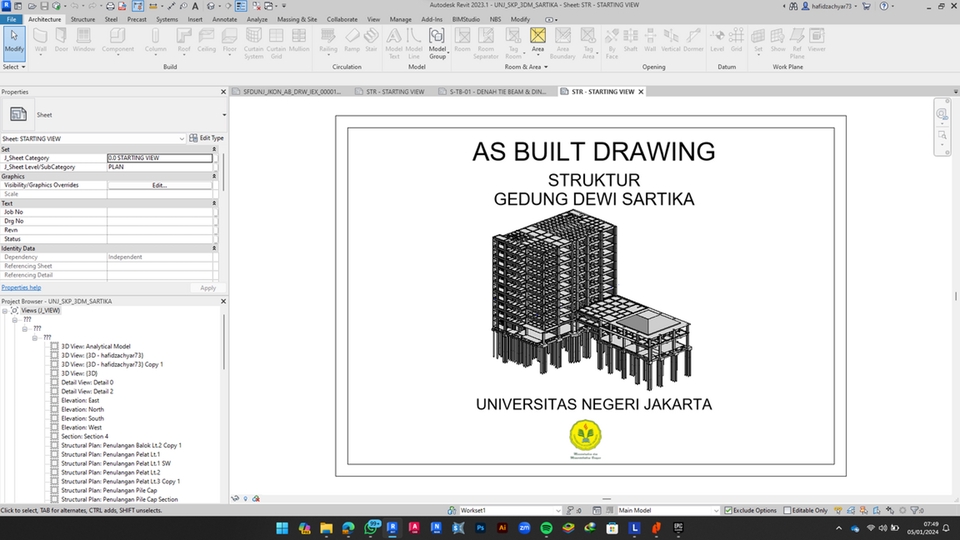Check the Structural Plan: Penulangan Pile Cap box
Screen dimensions: 960x540
point(54,490)
